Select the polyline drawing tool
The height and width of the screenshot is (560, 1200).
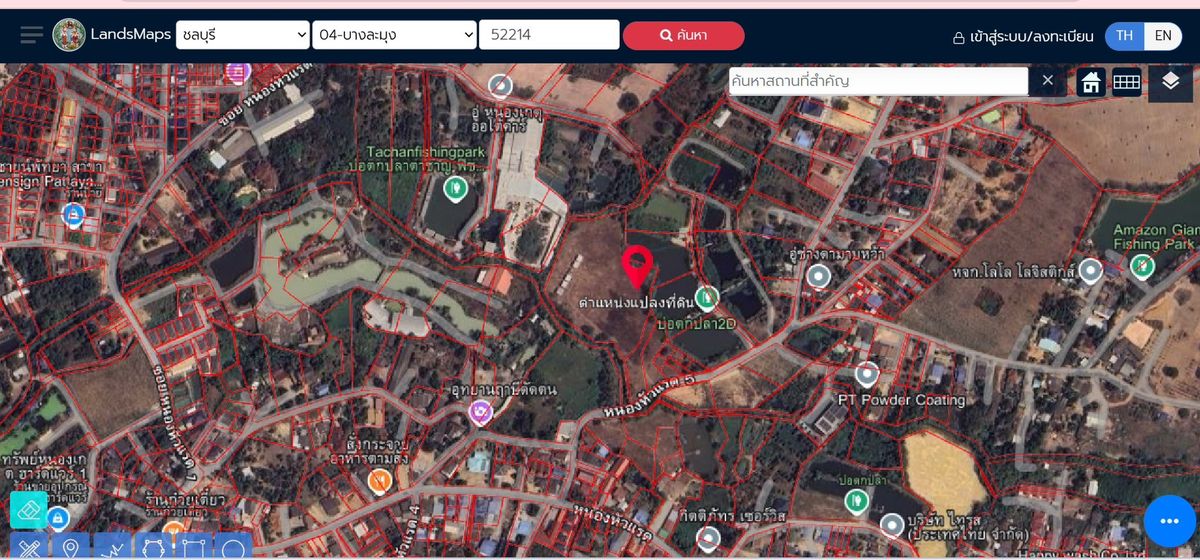[112, 548]
